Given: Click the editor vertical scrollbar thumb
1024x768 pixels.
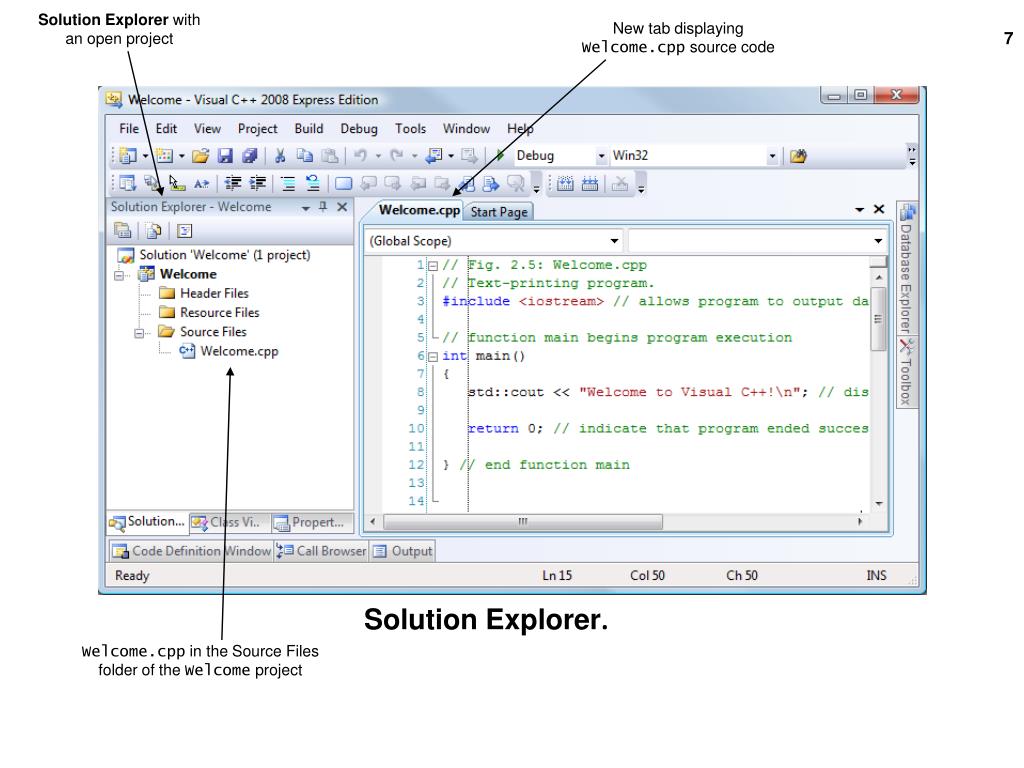Looking at the screenshot, I should pos(878,319).
